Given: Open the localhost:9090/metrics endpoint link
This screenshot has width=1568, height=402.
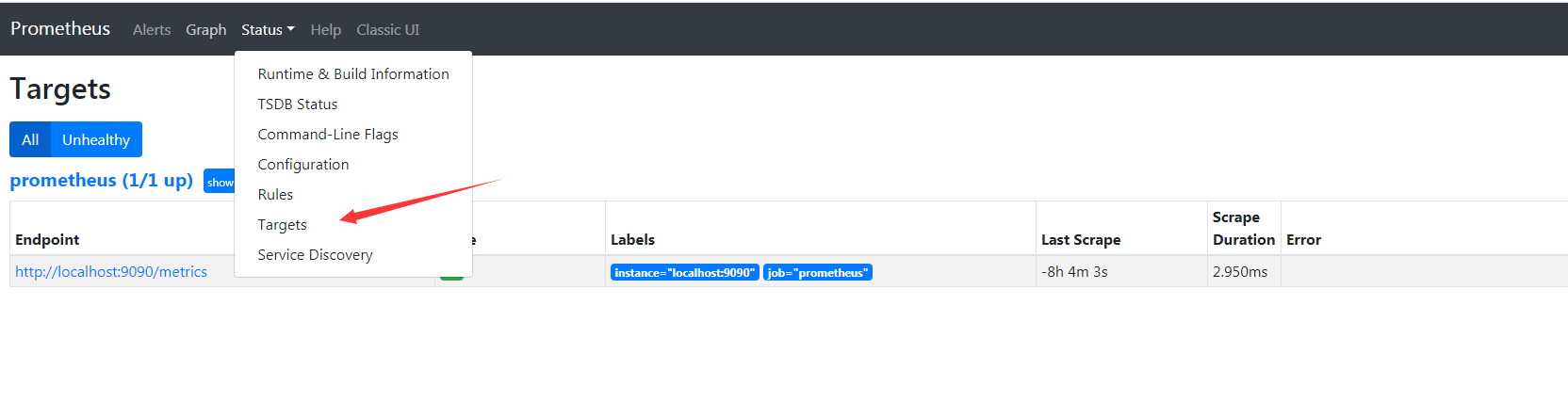Looking at the screenshot, I should click(x=111, y=271).
